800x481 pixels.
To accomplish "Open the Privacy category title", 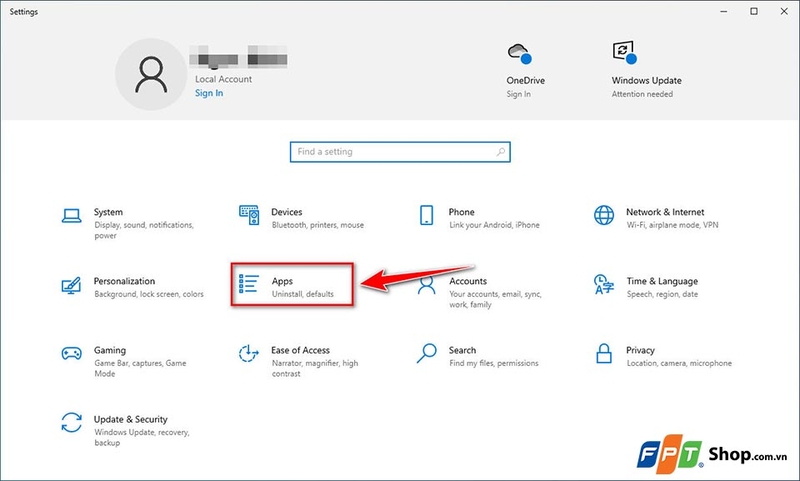I will coord(640,350).
